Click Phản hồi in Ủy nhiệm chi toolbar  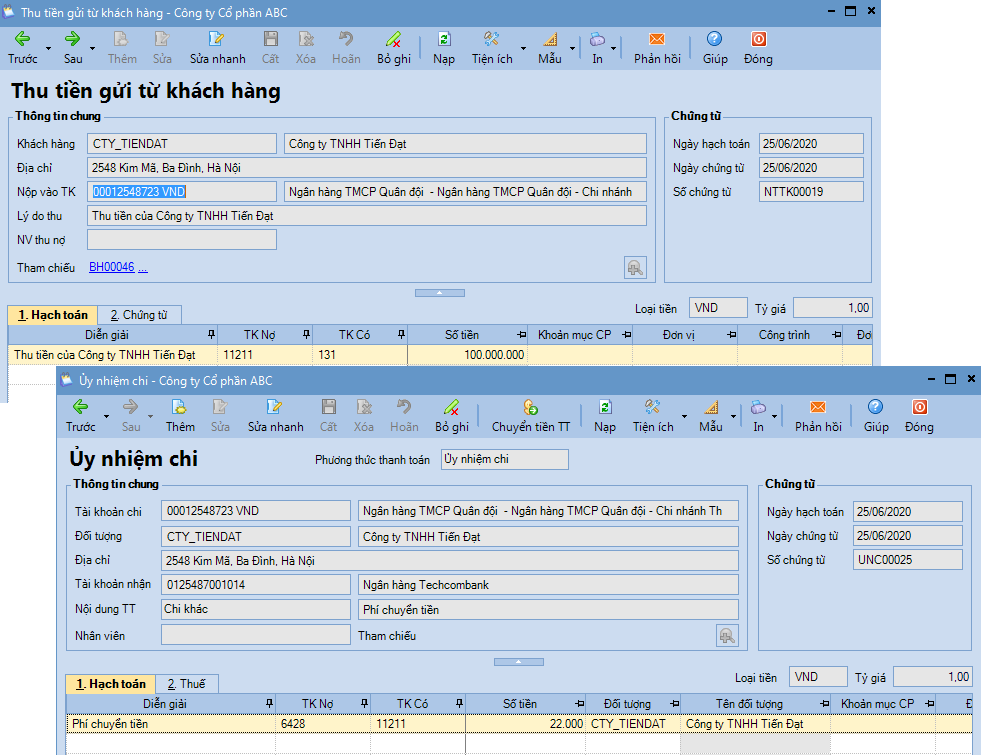pyautogui.click(x=818, y=416)
